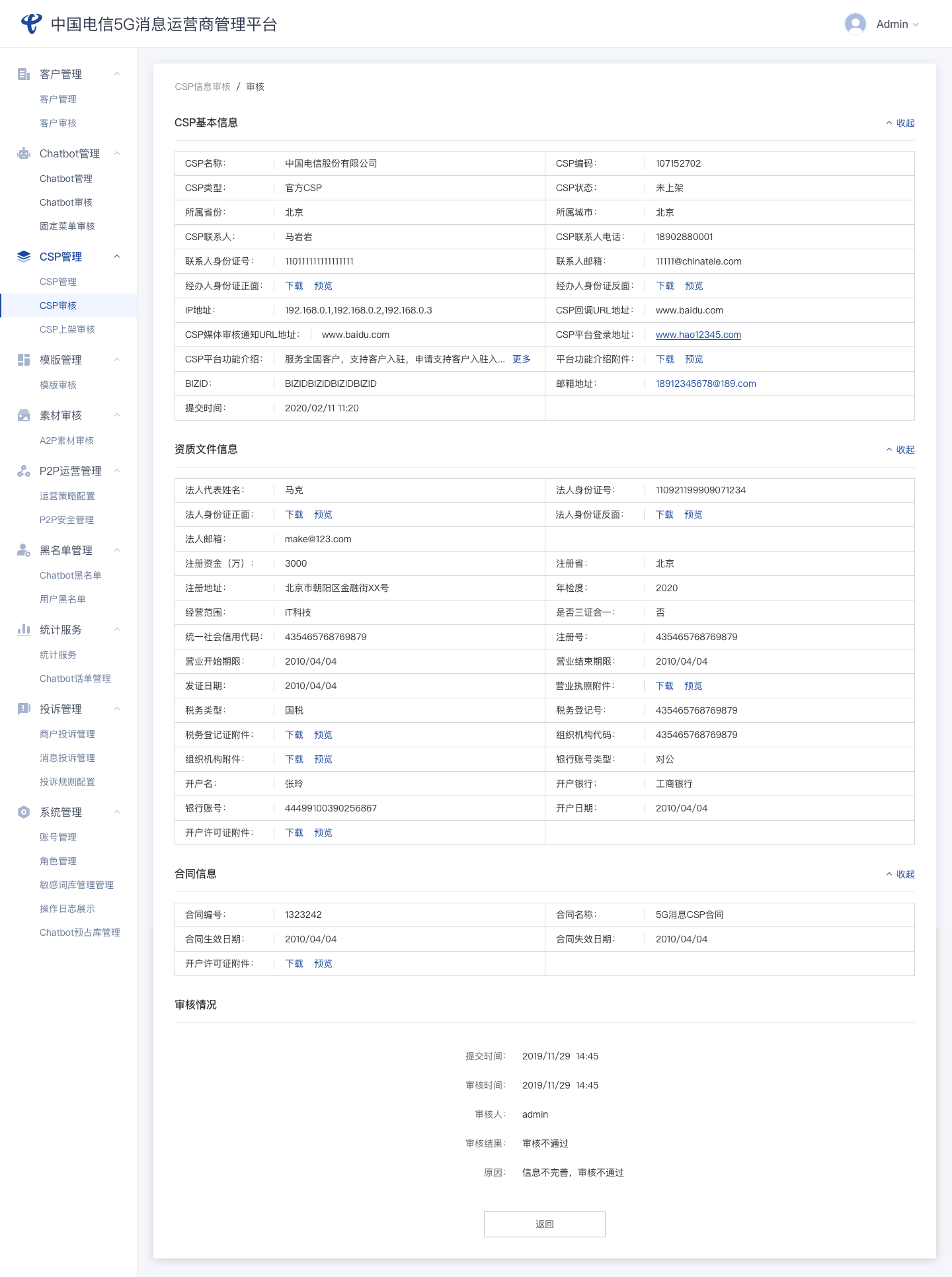952x1277 pixels.
Task: Collapse the 黑名单管理 menu group
Action: point(117,550)
